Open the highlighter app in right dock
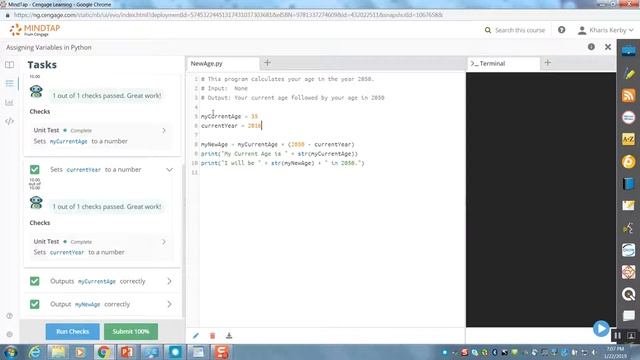640x360 pixels. tap(629, 73)
